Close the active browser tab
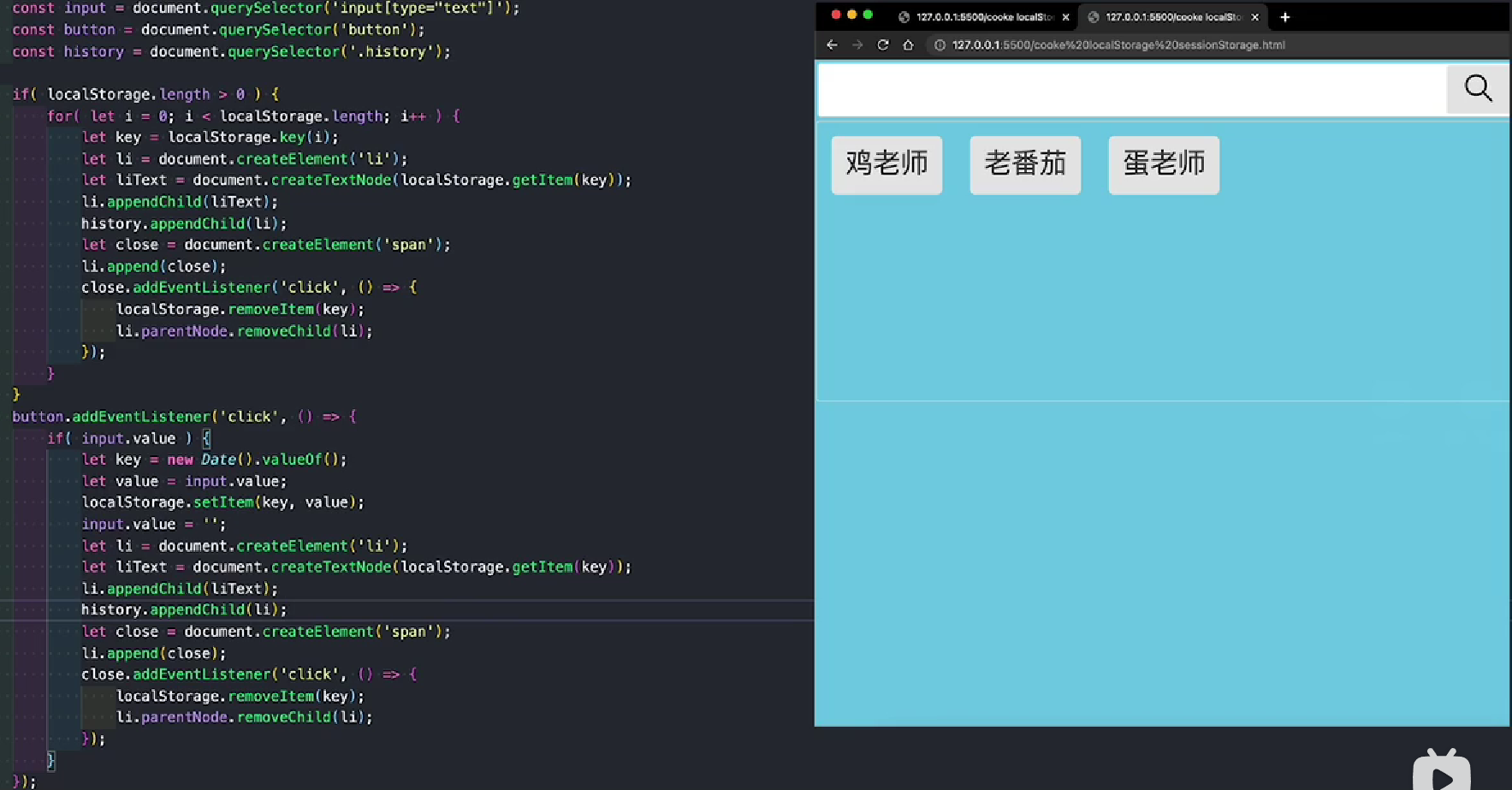 point(1255,17)
